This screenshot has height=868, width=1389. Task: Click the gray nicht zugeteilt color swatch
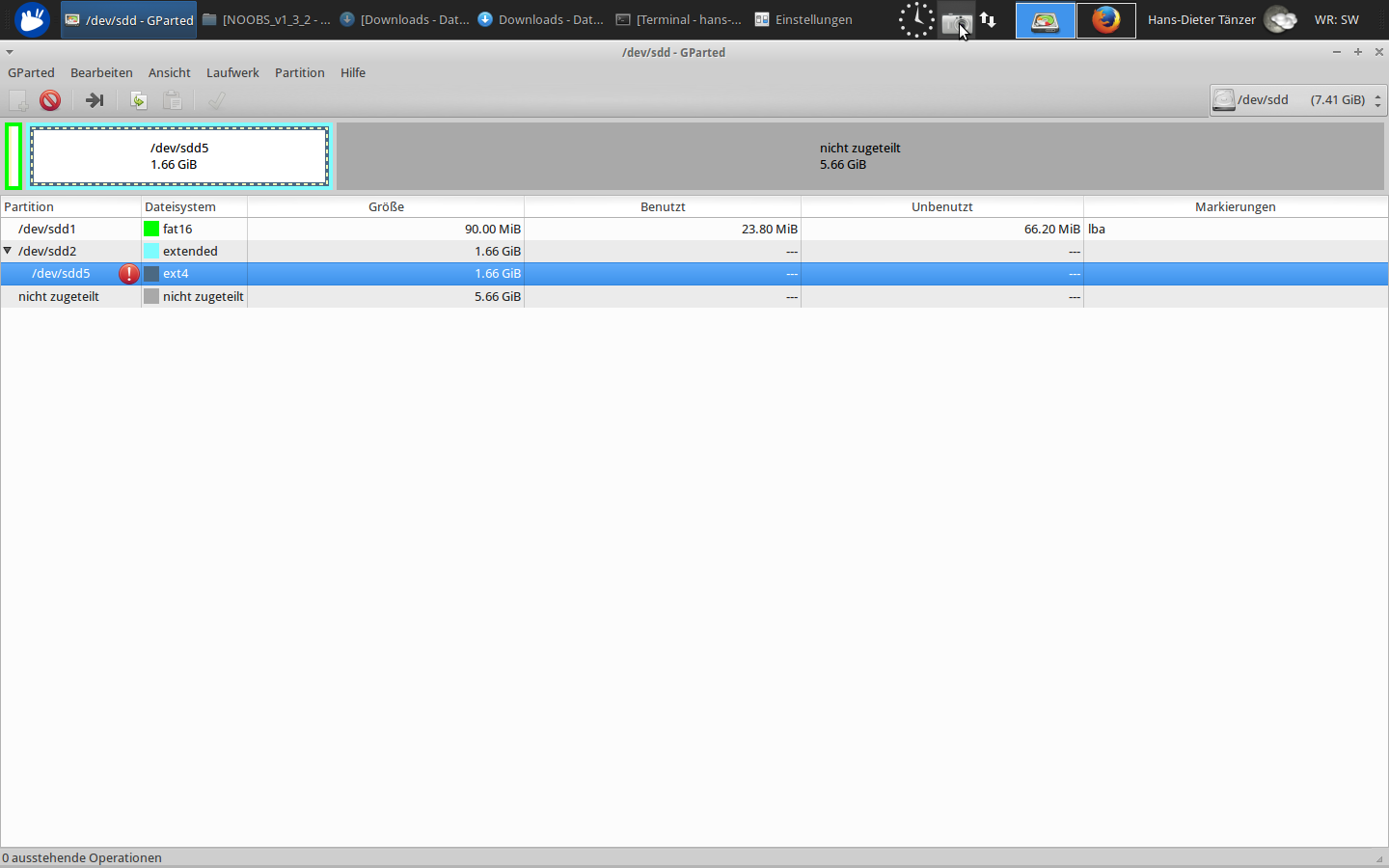tap(151, 297)
